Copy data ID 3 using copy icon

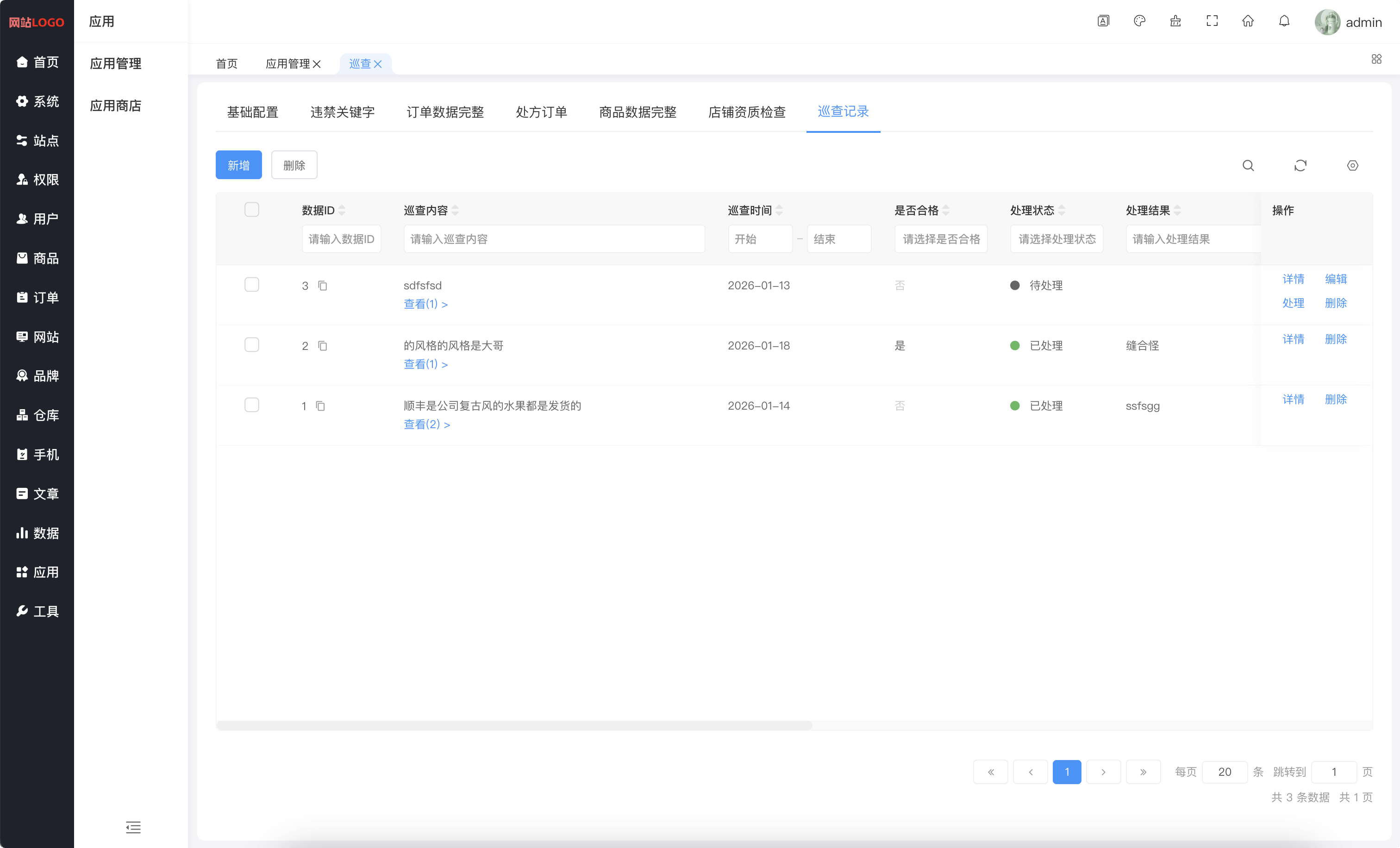click(323, 286)
